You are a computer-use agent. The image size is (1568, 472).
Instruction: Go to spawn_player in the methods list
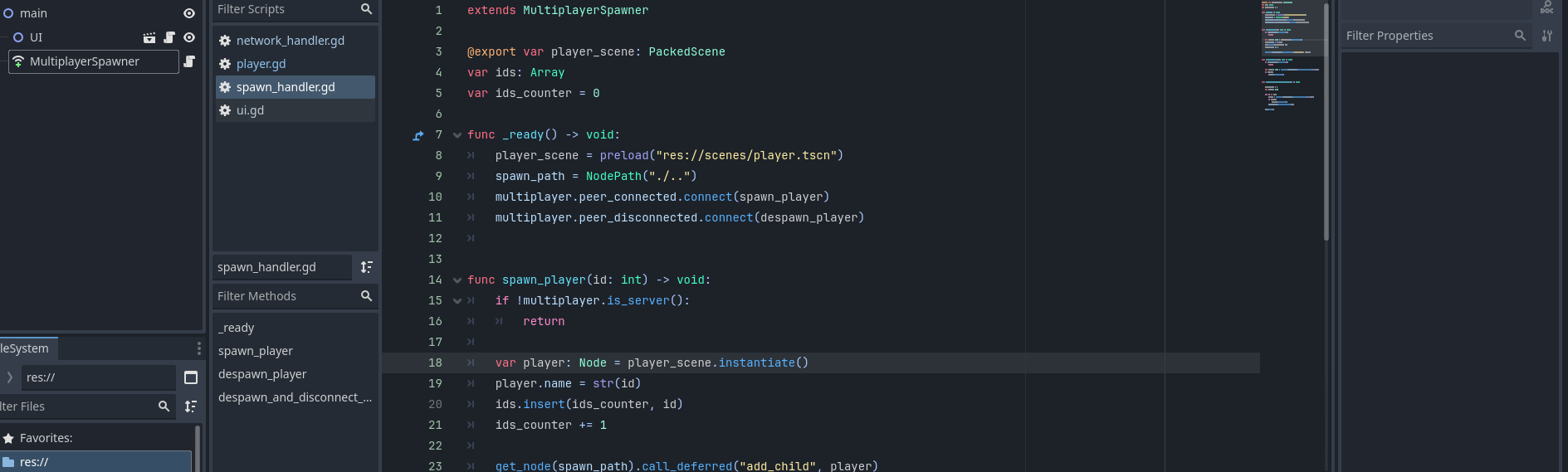click(256, 351)
